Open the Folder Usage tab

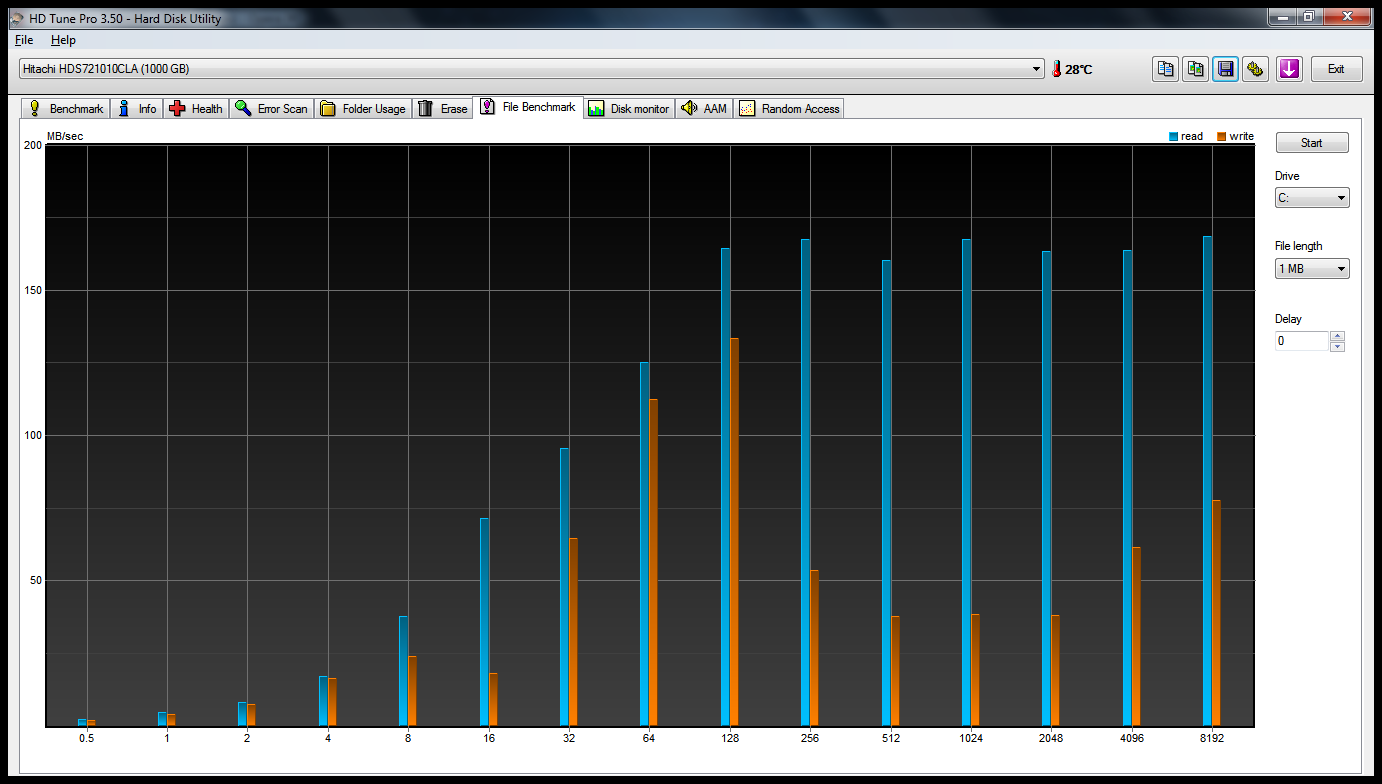click(x=362, y=108)
